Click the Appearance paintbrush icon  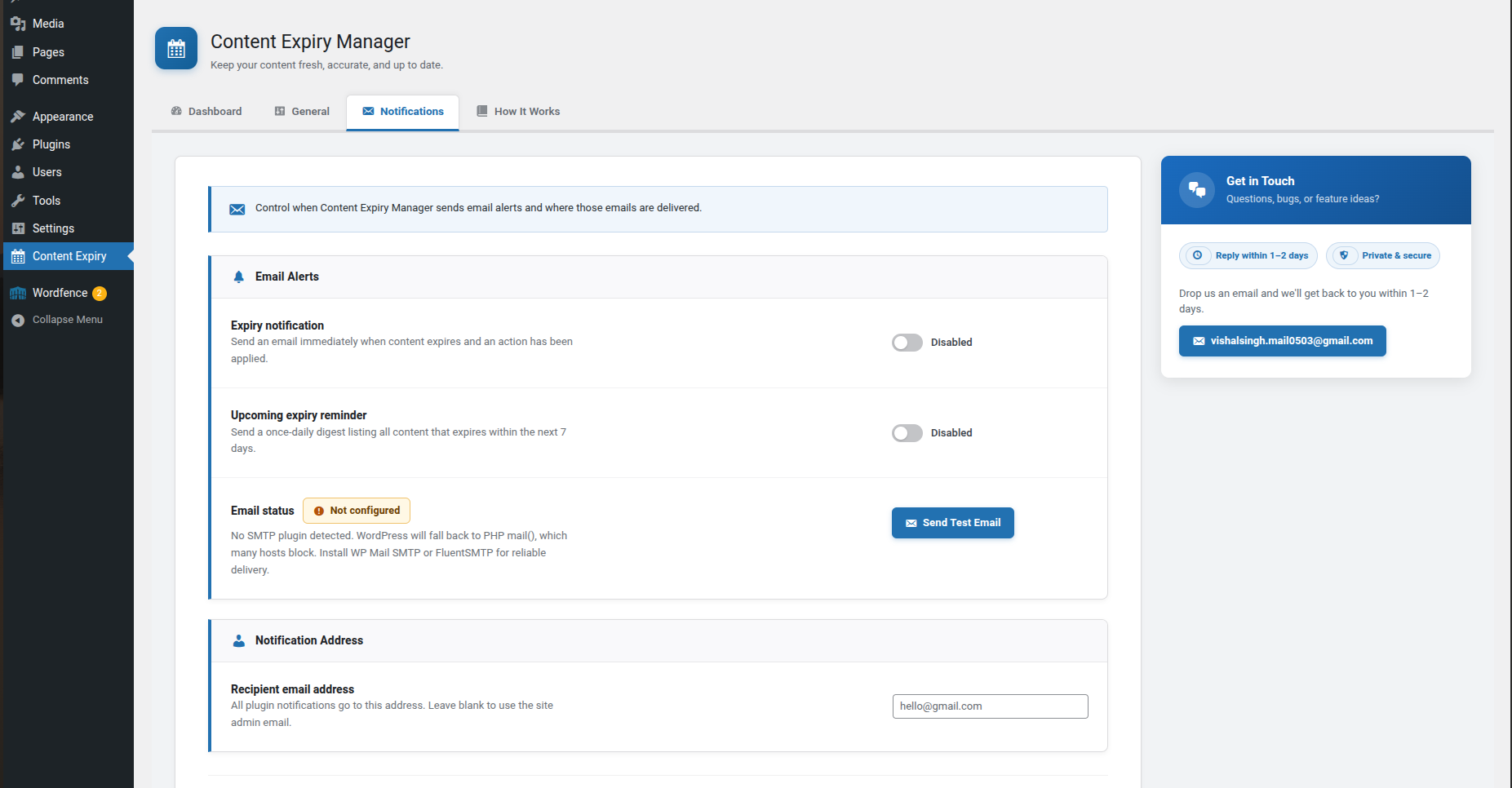click(x=18, y=117)
